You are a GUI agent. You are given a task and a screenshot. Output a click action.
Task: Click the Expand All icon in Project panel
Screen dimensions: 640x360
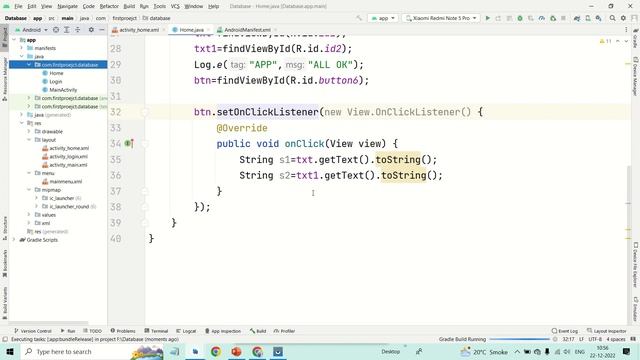67,30
